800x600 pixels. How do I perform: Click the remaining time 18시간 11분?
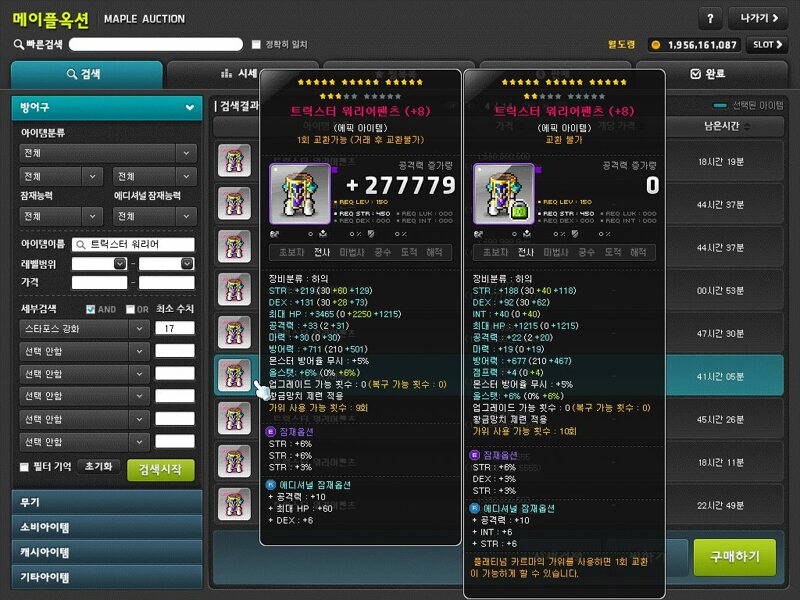pyautogui.click(x=720, y=462)
